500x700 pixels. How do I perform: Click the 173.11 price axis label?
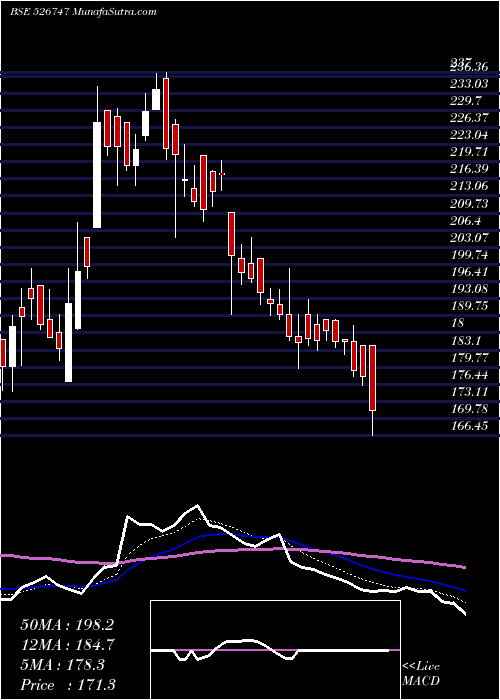tap(469, 392)
